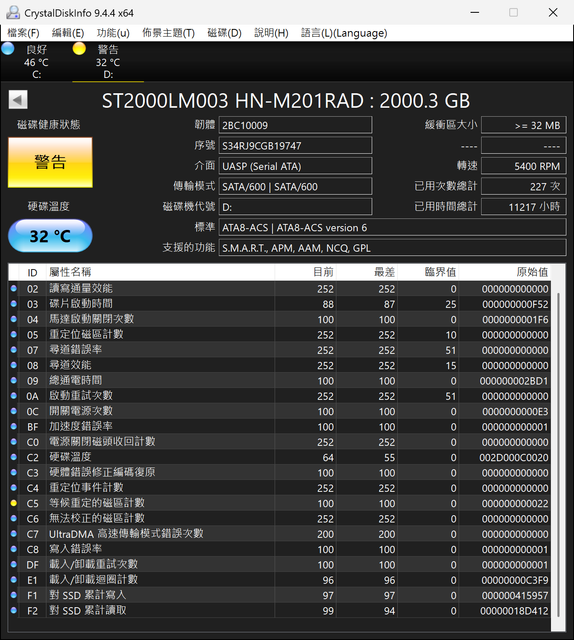Click the drive letter field D:

[296, 207]
